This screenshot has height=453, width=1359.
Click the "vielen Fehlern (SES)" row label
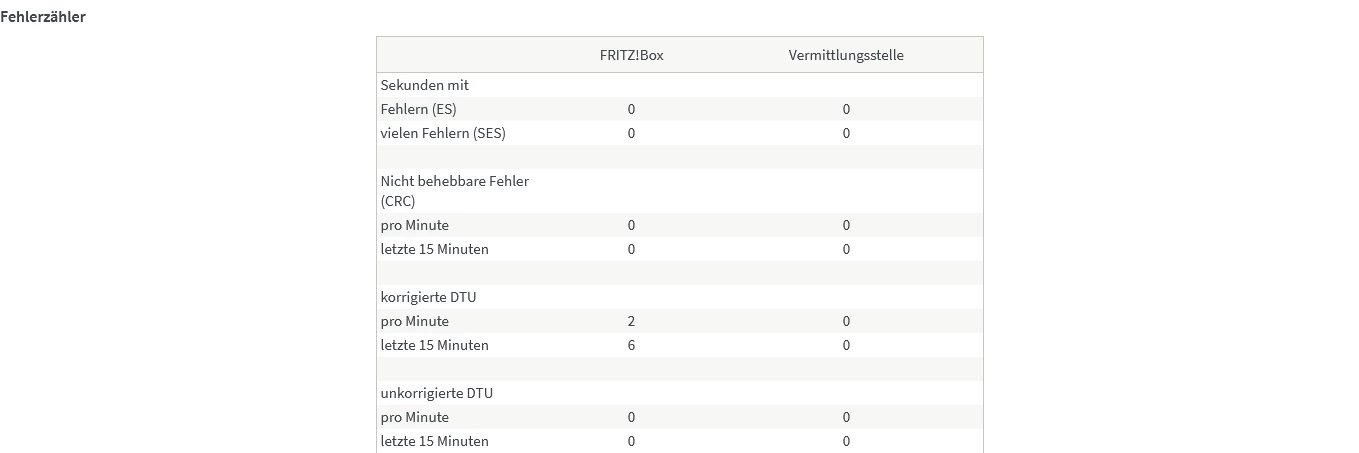pos(443,133)
